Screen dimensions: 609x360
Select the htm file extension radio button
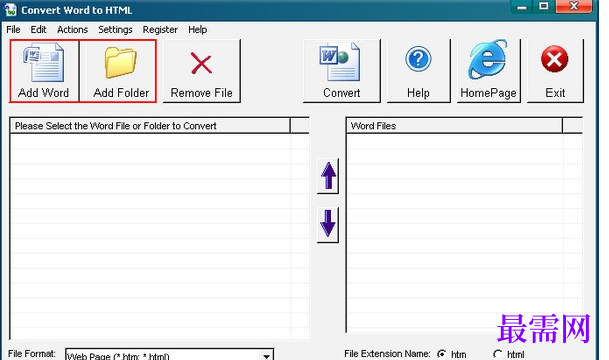442,354
